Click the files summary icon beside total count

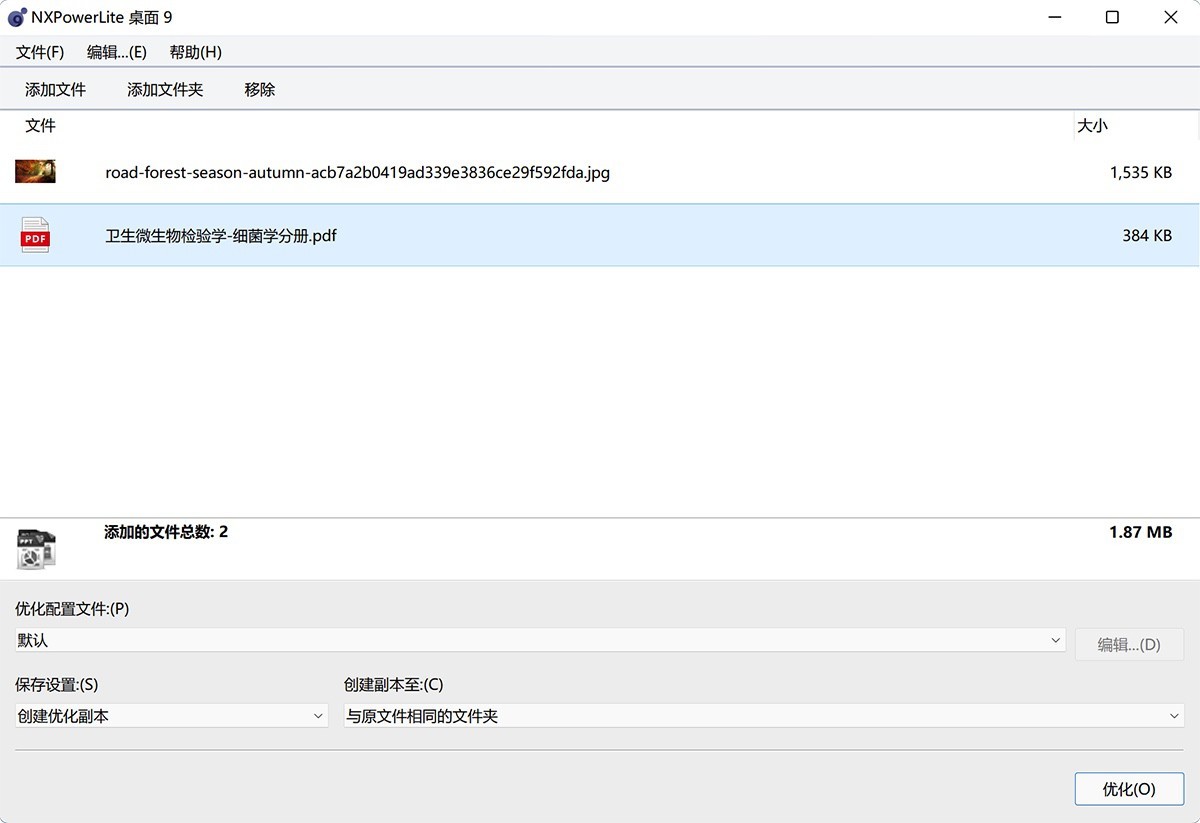click(x=36, y=548)
